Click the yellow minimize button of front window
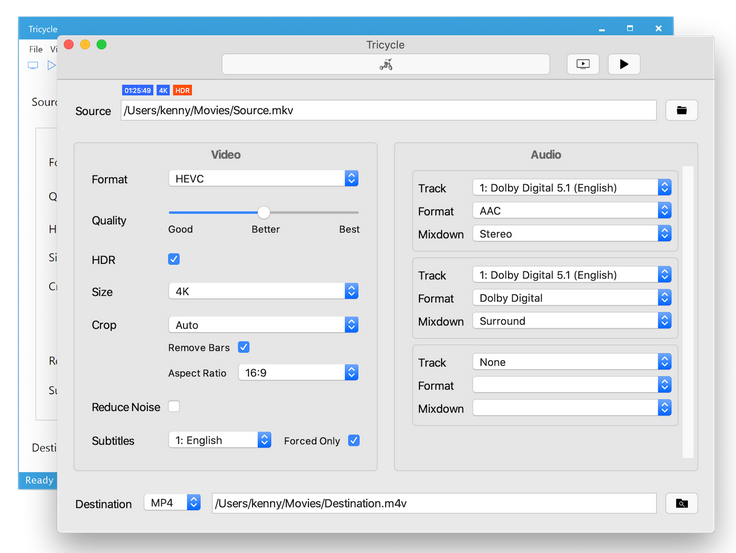 [x=85, y=45]
